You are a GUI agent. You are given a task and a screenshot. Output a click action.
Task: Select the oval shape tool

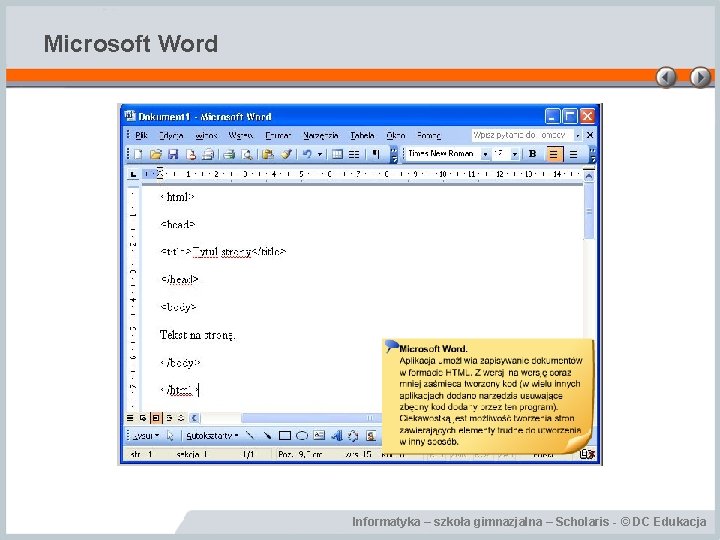[302, 435]
